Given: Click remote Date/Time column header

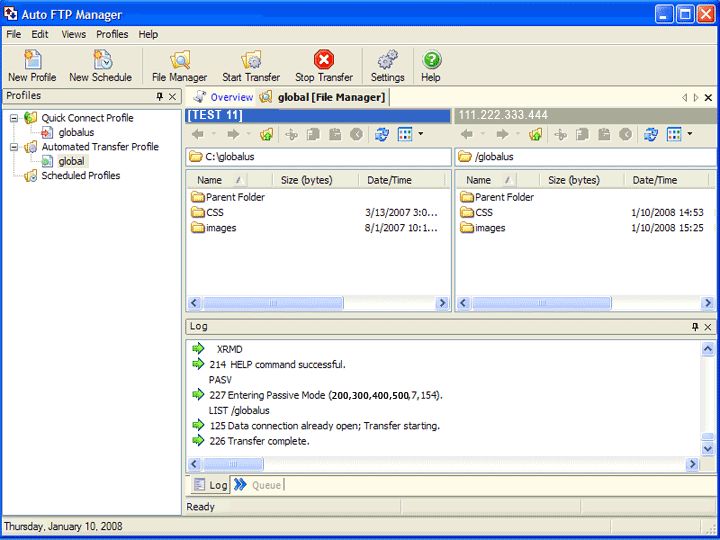Looking at the screenshot, I should pyautogui.click(x=667, y=180).
